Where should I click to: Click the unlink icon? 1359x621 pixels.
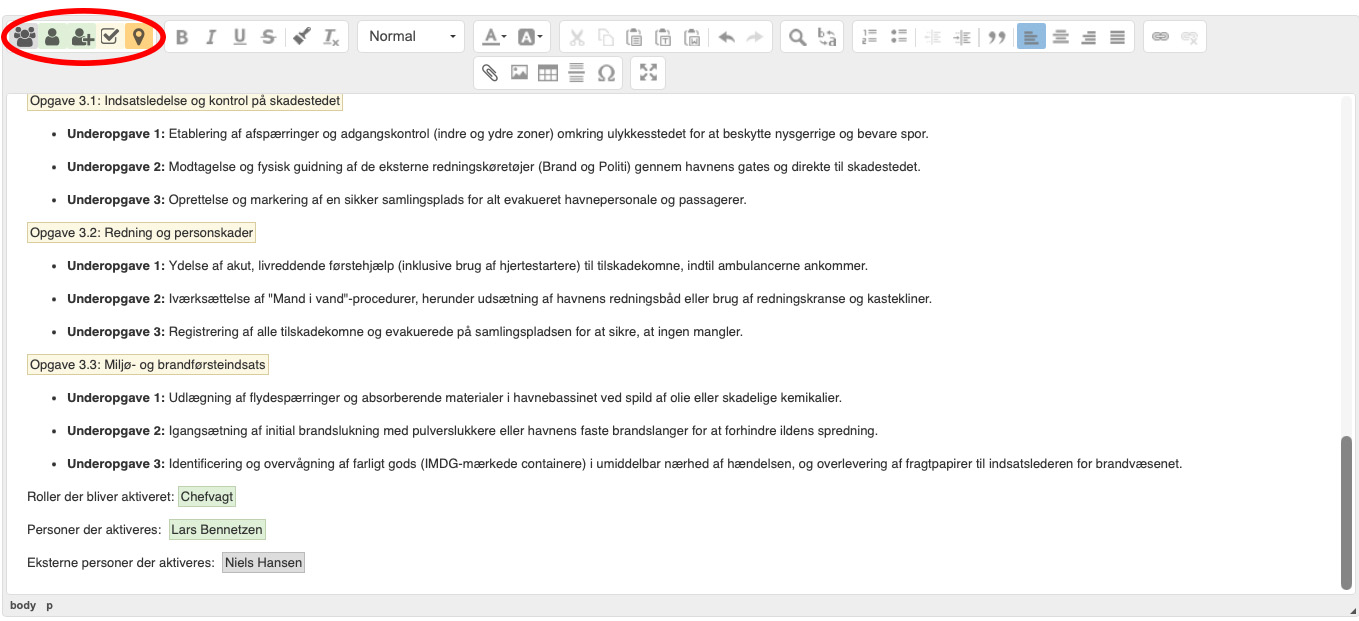1189,37
